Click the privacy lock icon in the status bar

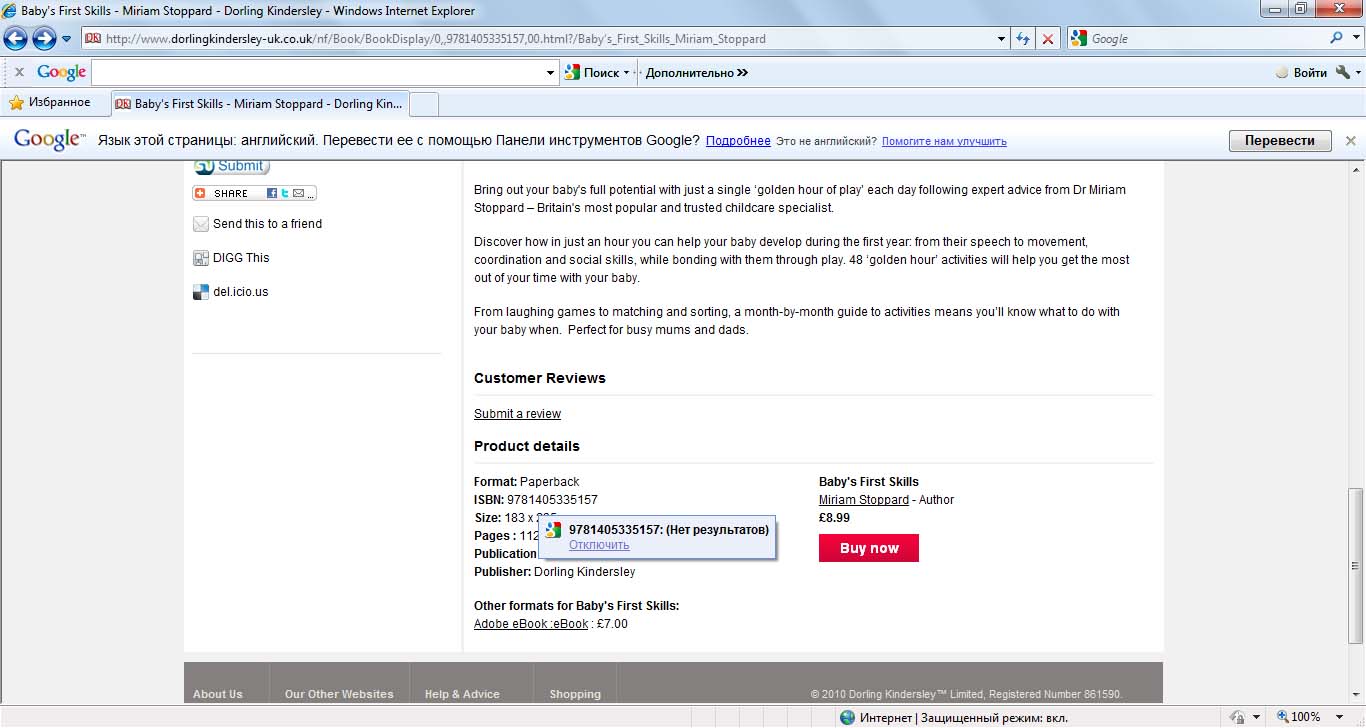1237,717
